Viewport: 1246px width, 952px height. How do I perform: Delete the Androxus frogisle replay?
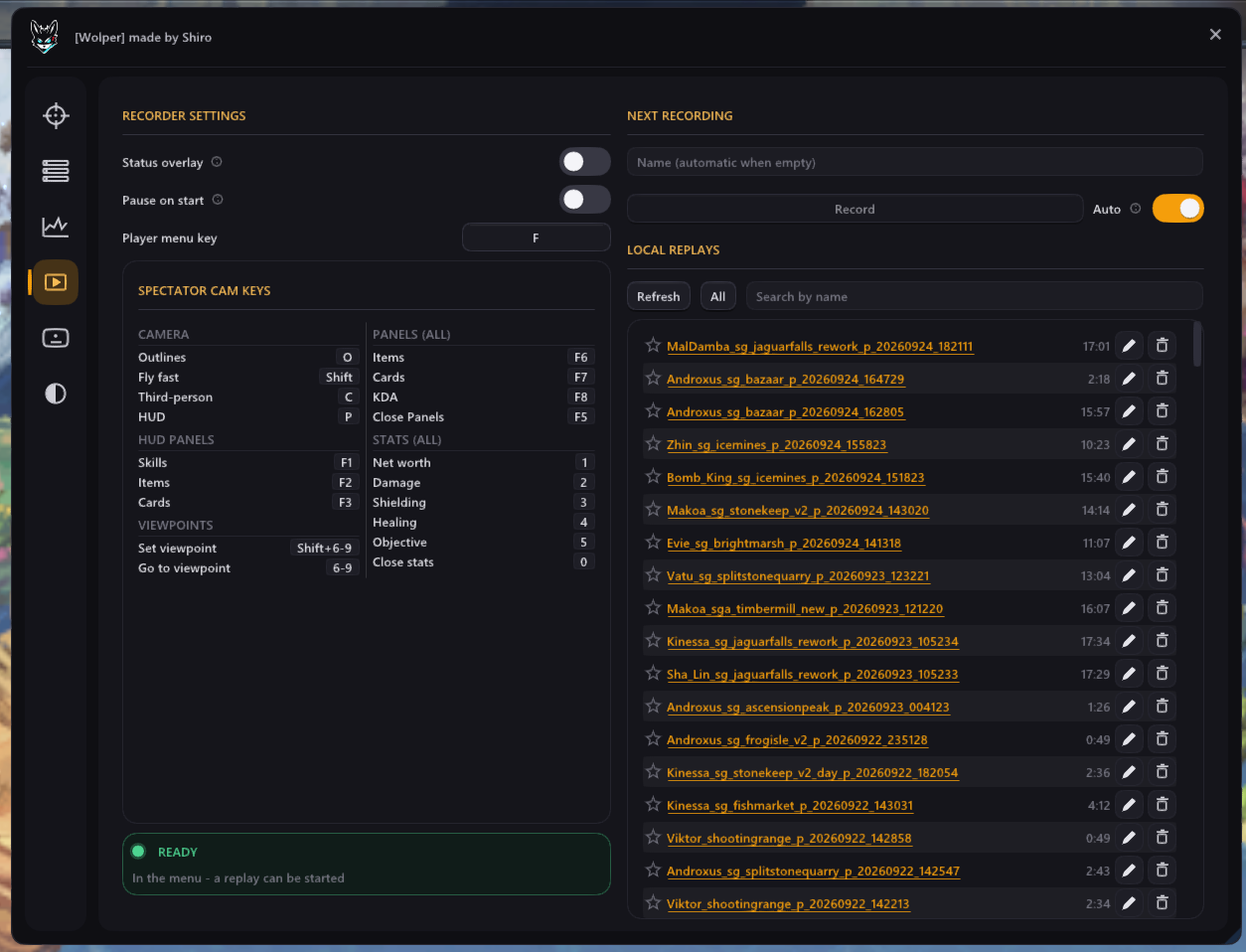pyautogui.click(x=1162, y=739)
